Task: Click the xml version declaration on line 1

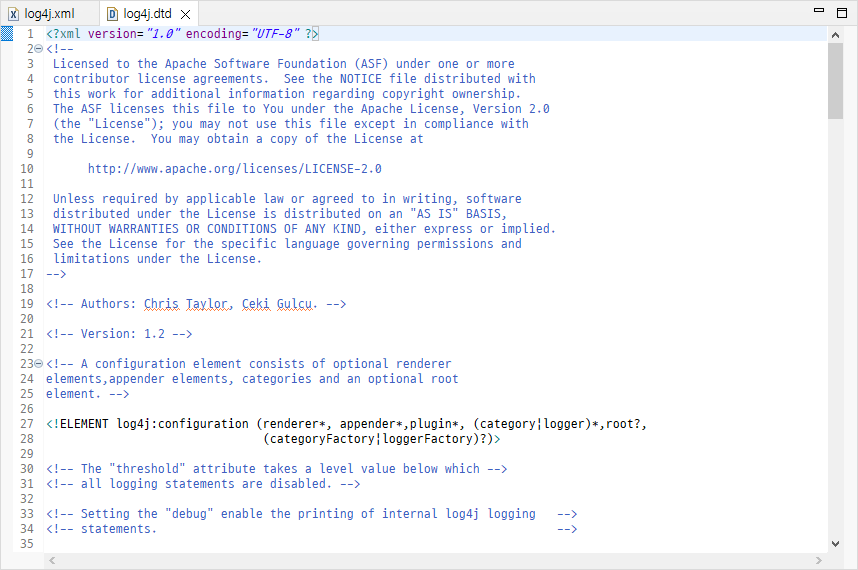Action: pos(182,34)
